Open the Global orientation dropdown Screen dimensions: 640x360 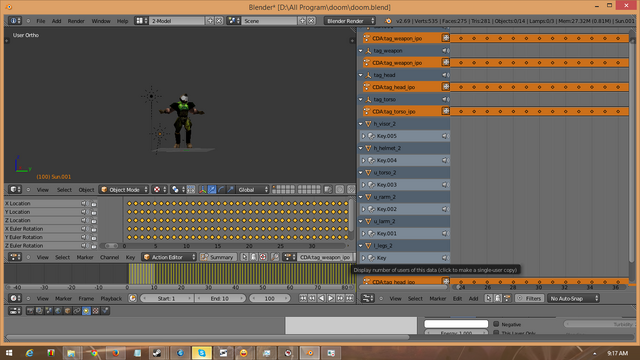(253, 189)
